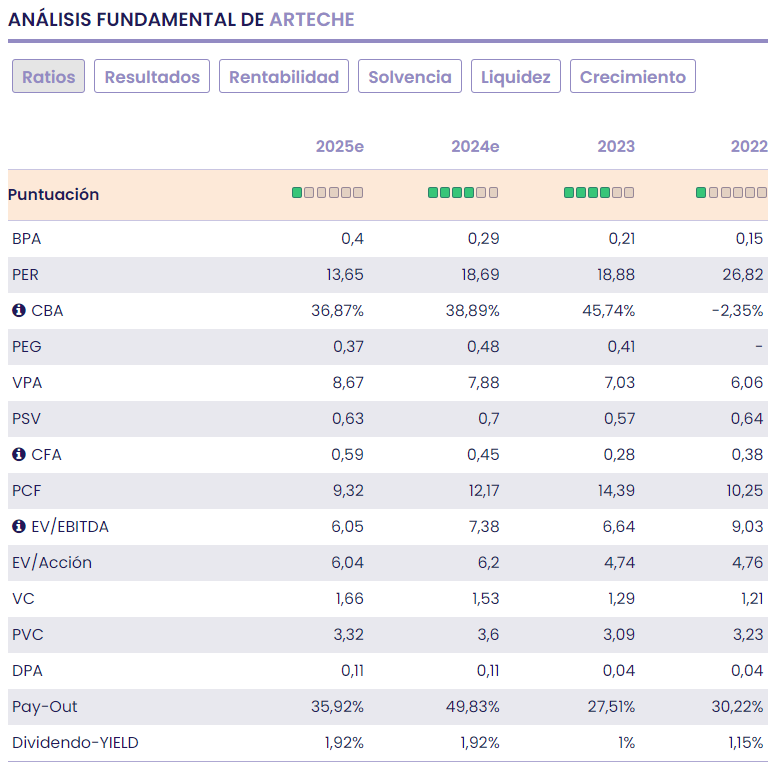Click the 2024e Puntuación score bar
Viewport: 781px width, 776px height.
coord(463,193)
